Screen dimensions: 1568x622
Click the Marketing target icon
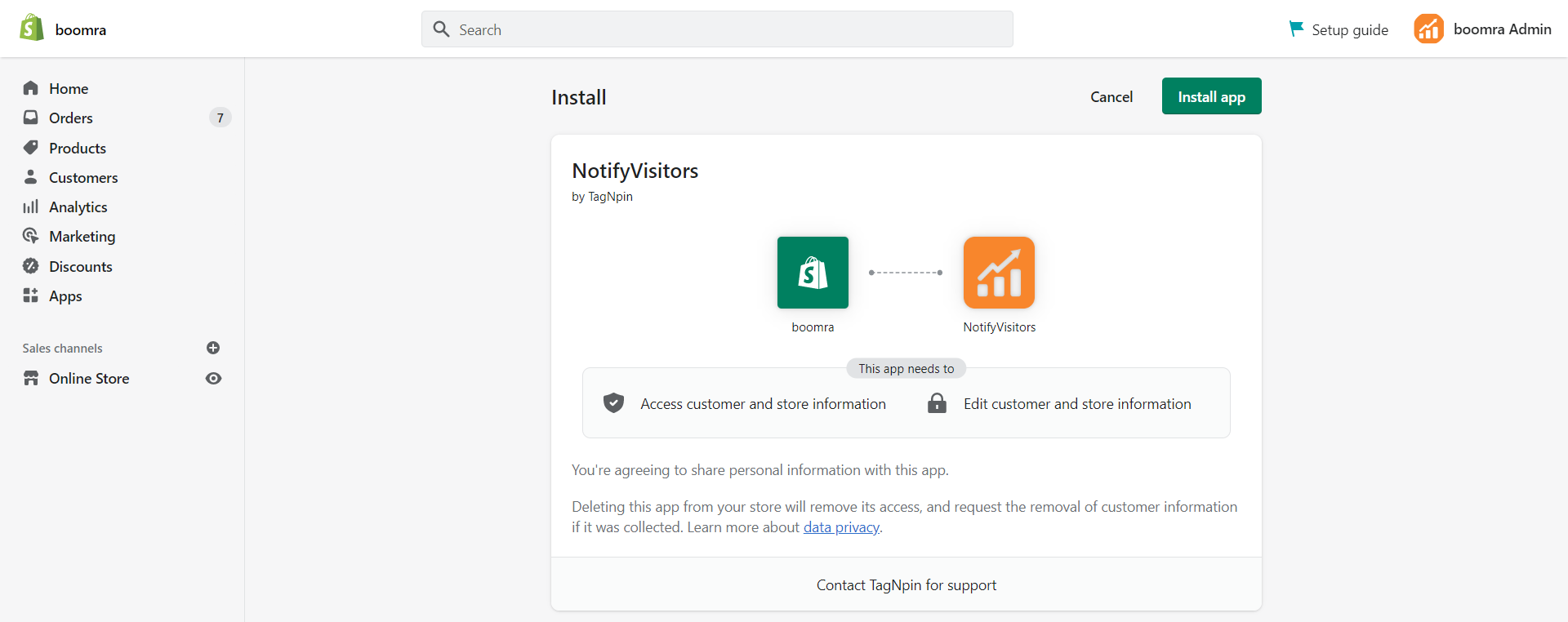coord(31,236)
